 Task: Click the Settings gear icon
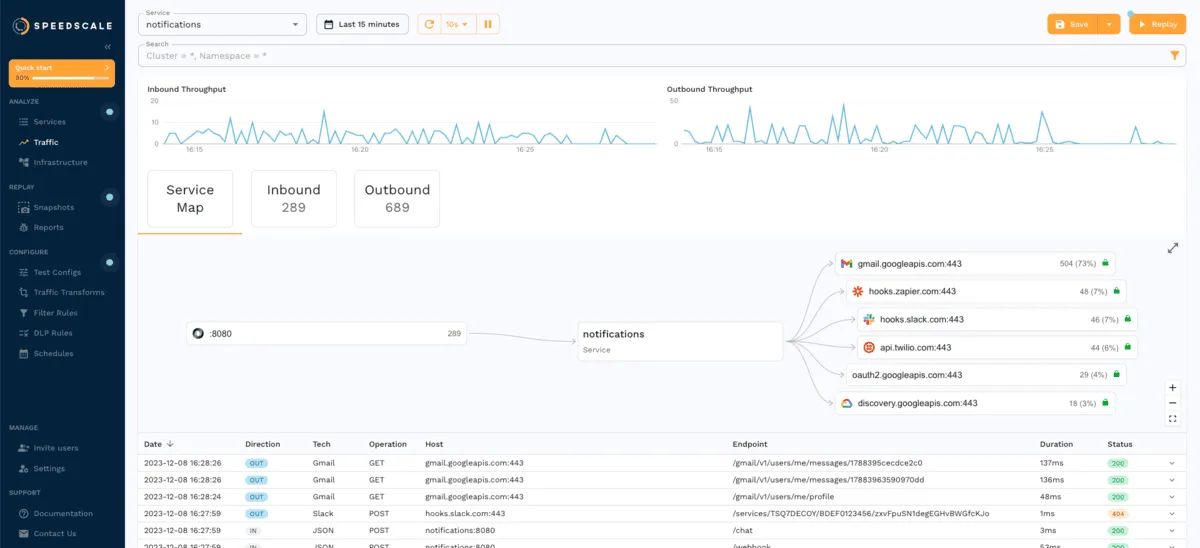pyautogui.click(x=24, y=468)
